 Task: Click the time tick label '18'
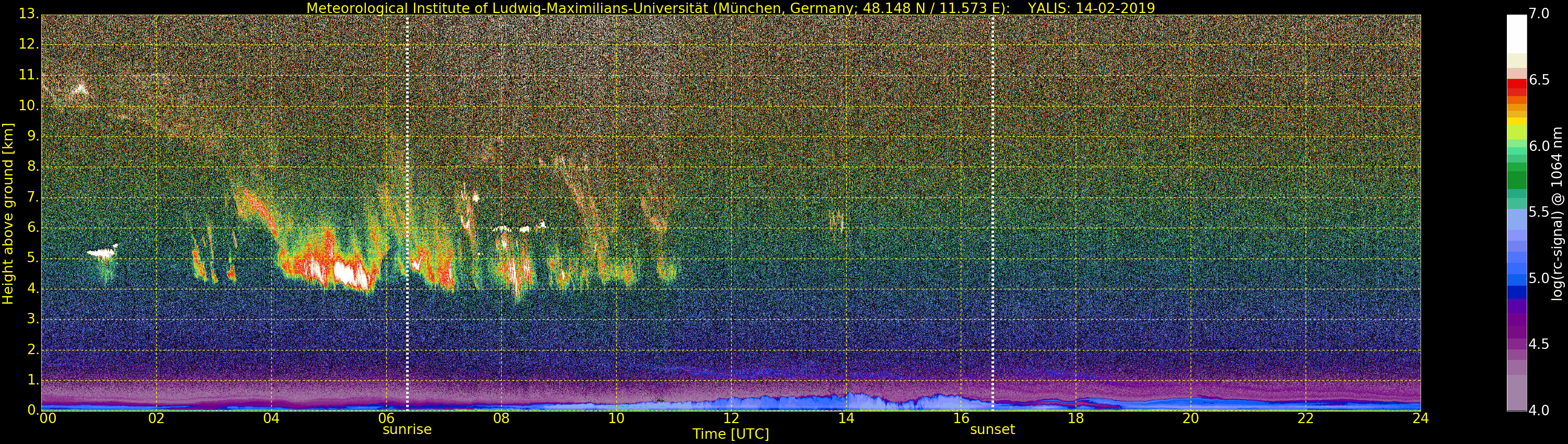tap(1076, 418)
